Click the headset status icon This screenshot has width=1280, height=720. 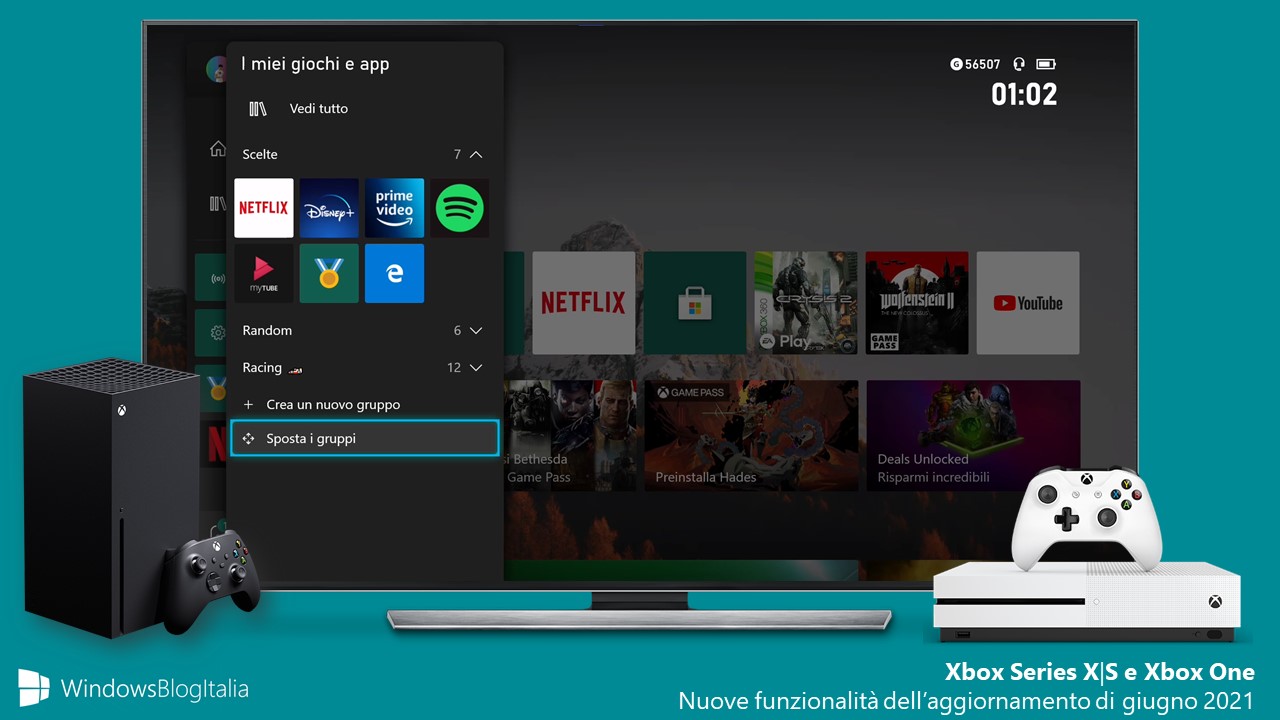1019,64
